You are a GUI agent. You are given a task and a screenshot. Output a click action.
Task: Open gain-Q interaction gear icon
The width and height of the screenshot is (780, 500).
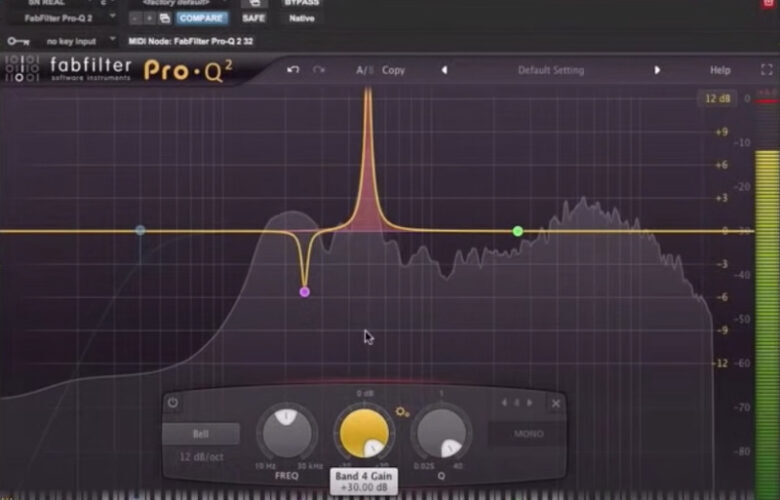[x=402, y=412]
